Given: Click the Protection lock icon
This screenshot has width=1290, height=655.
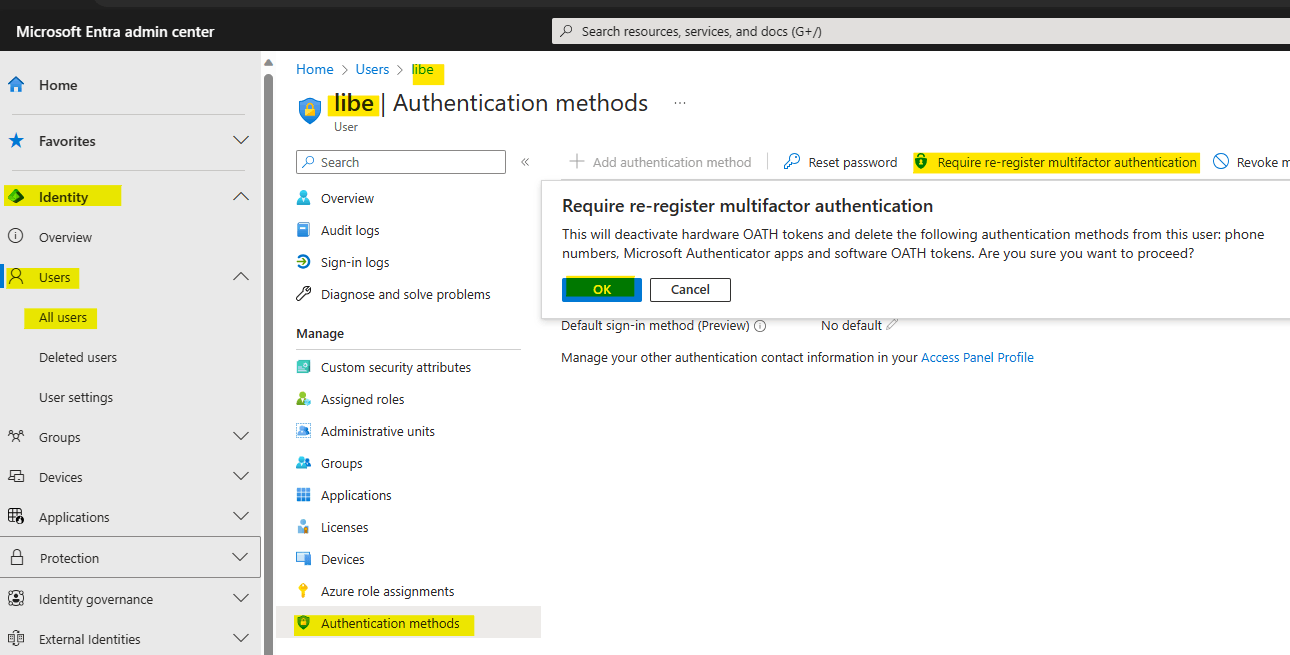Looking at the screenshot, I should [x=16, y=558].
